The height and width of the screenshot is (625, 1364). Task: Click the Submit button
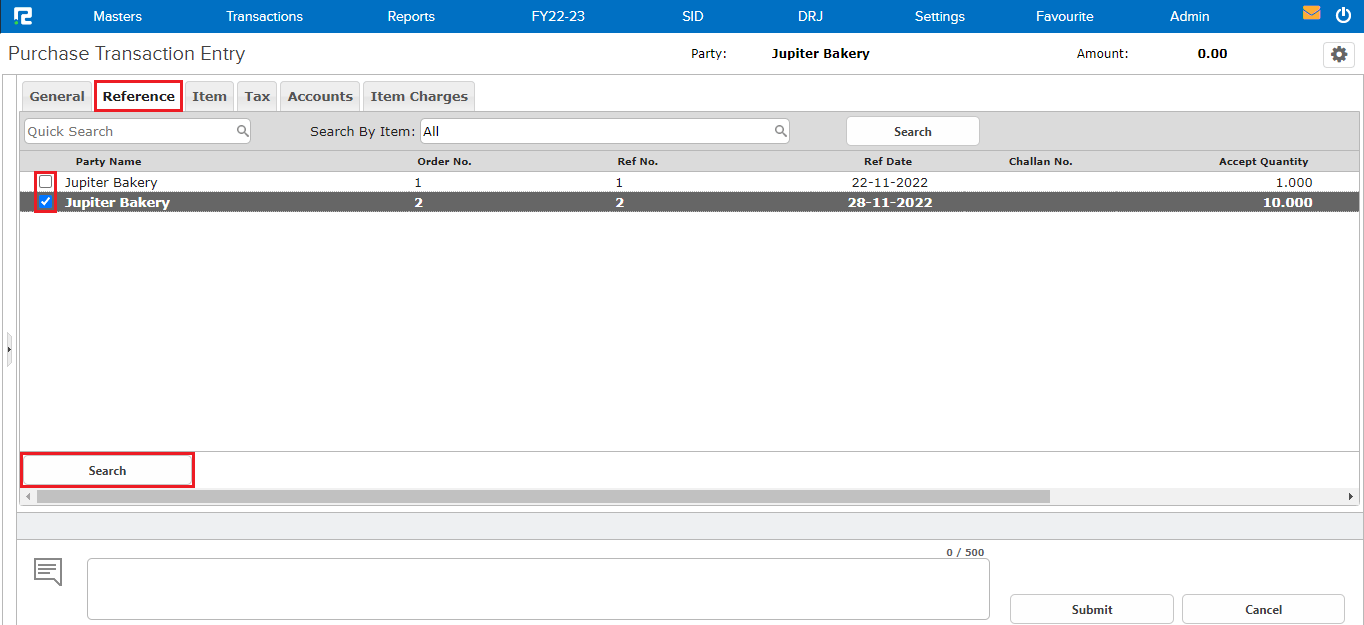tap(1090, 609)
